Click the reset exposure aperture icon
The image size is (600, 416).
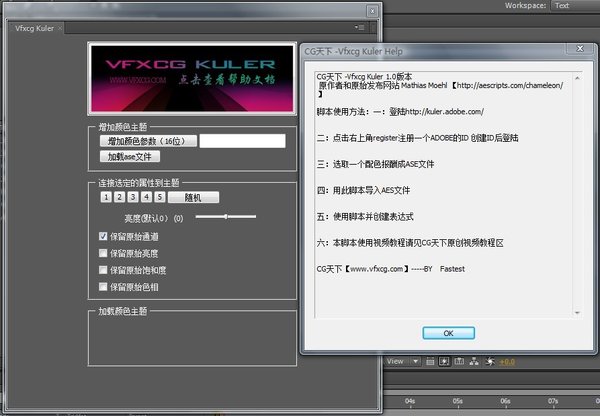(x=490, y=361)
